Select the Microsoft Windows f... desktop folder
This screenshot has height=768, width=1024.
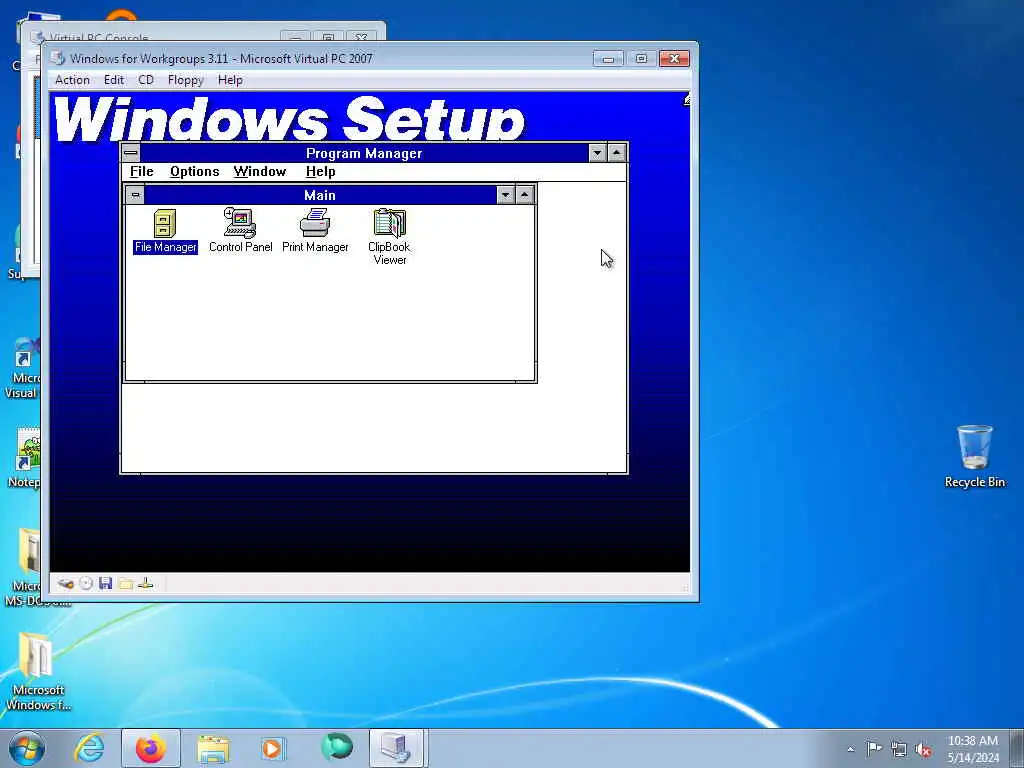[38, 671]
